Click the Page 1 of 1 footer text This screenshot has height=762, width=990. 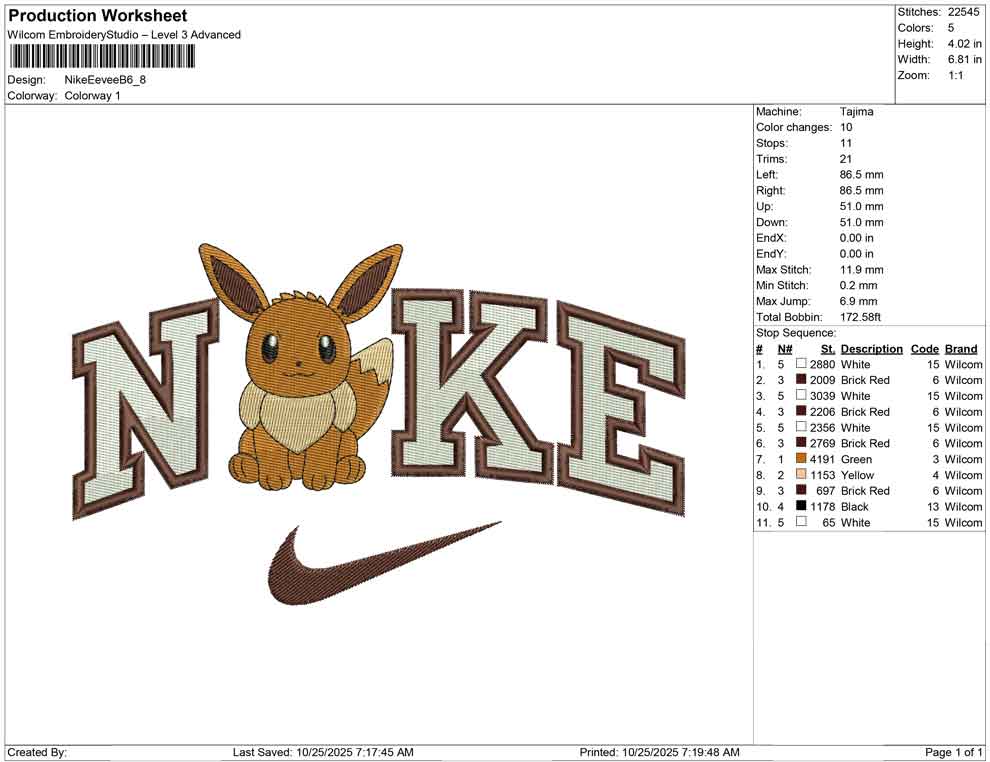[953, 752]
